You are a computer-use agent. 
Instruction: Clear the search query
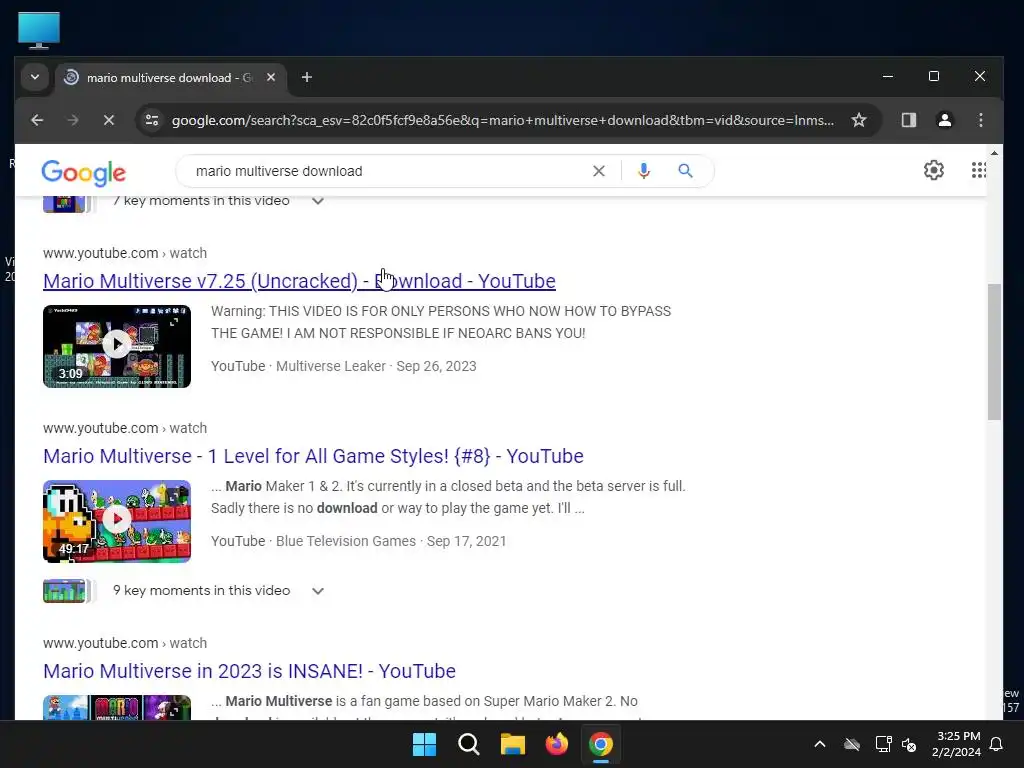(598, 171)
